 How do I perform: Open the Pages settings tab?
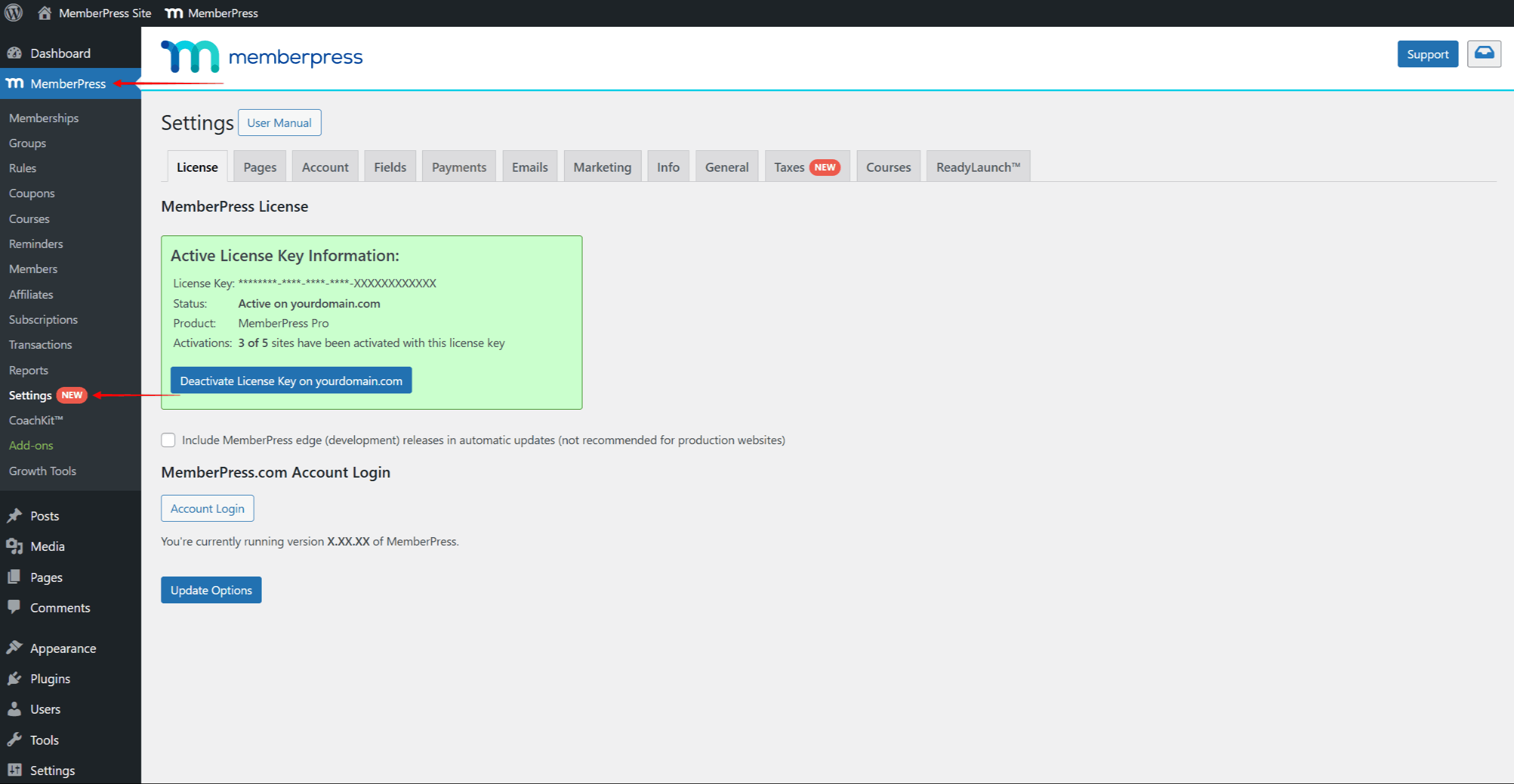click(259, 167)
